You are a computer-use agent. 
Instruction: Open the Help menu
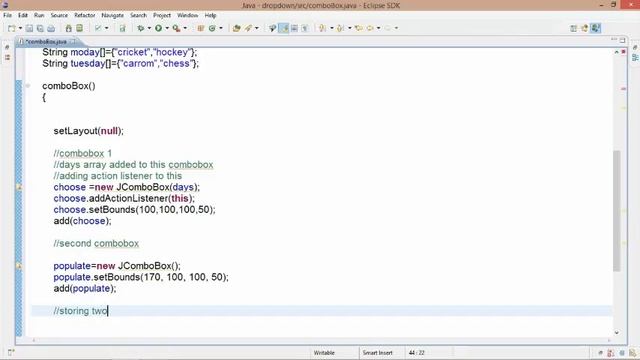[x=210, y=15]
